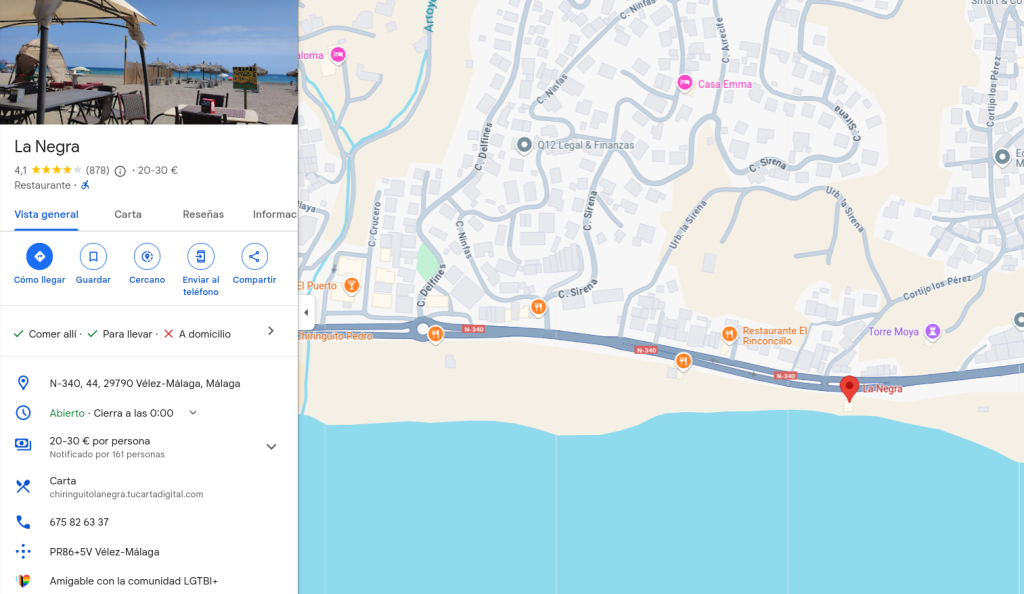The image size is (1024, 594).
Task: Click the '20-30 € por persona' text
Action: pos(100,441)
